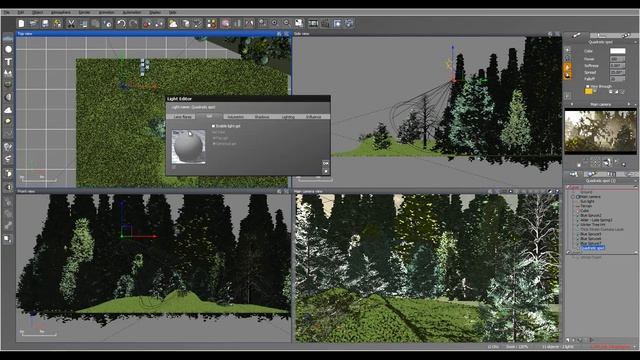
Task: Select Blue Spruce2 in the world browser
Action: pos(591,215)
